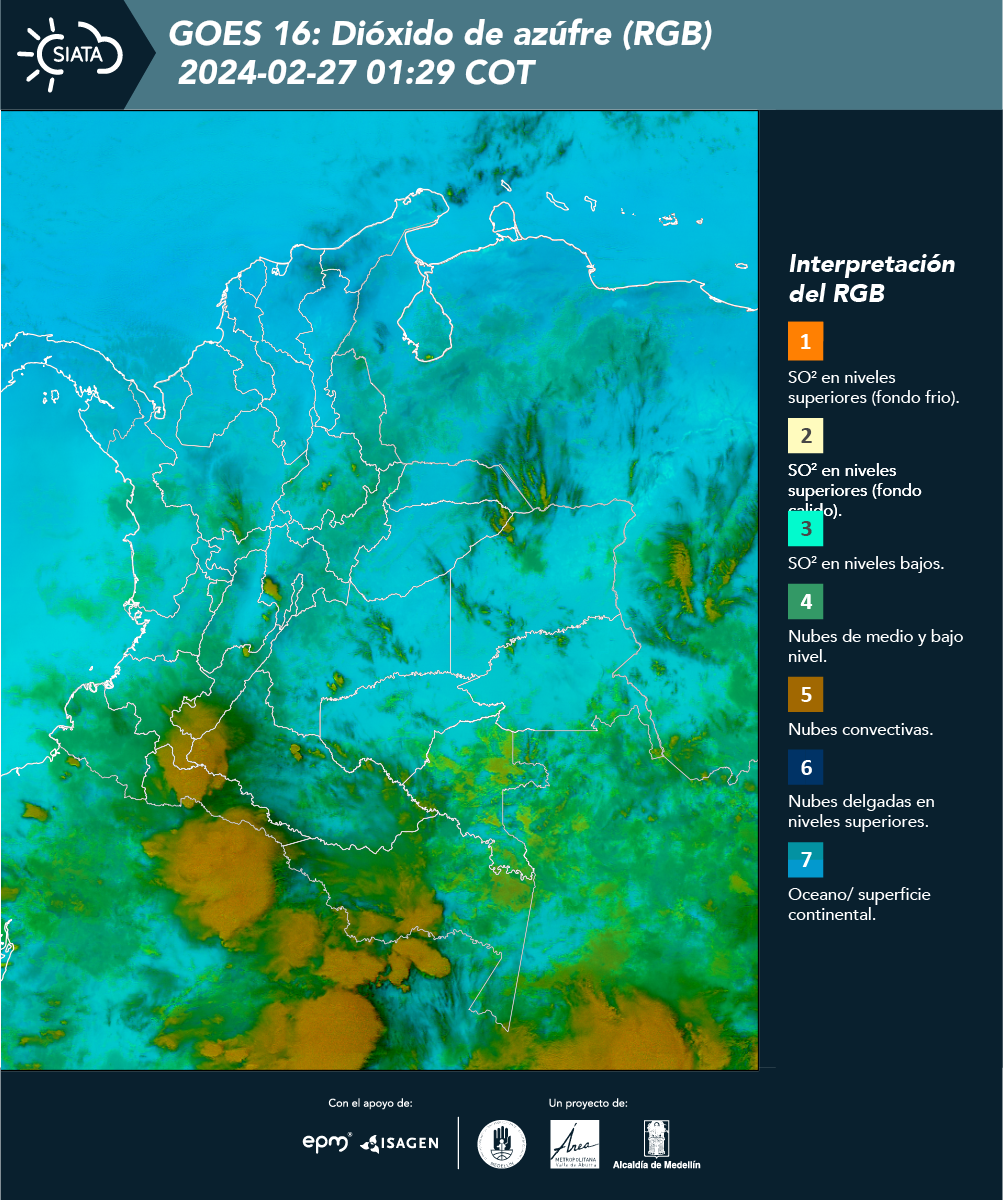Click the 'SO² en niveles superiores (fondo frio)' label
Viewport: 1003px width, 1200px height.
coord(874,387)
